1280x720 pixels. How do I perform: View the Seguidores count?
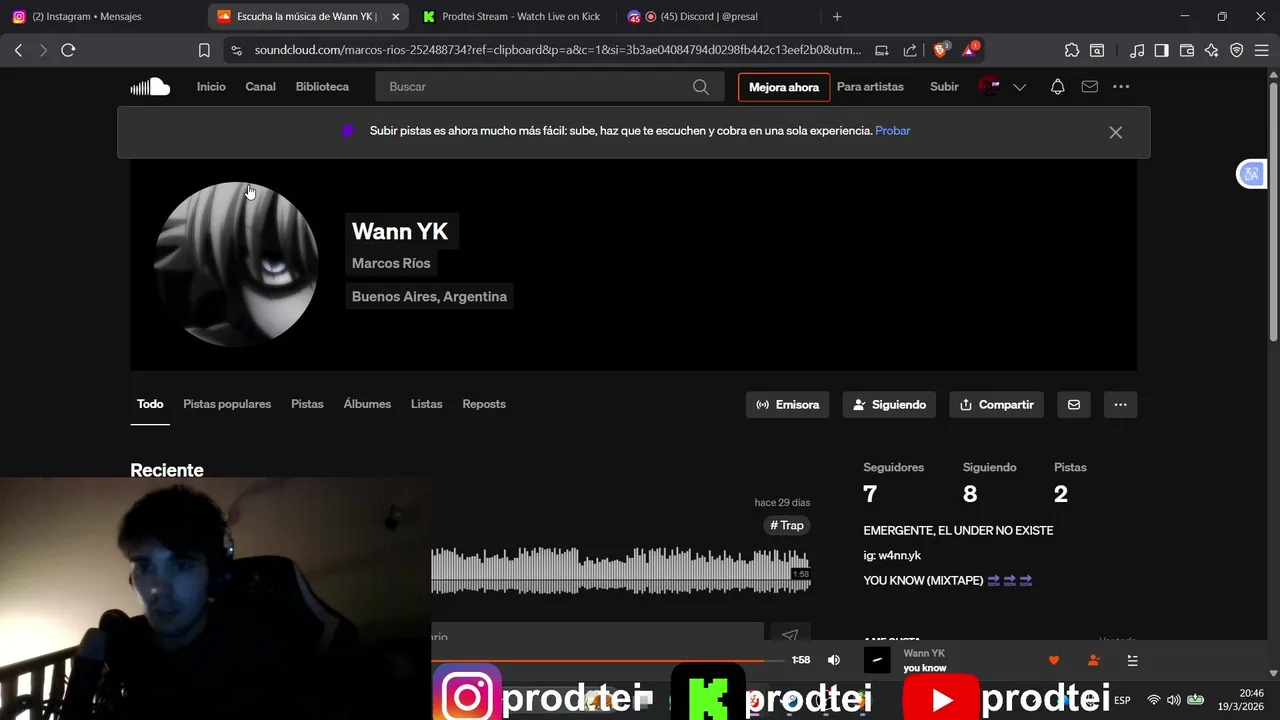[x=870, y=494]
